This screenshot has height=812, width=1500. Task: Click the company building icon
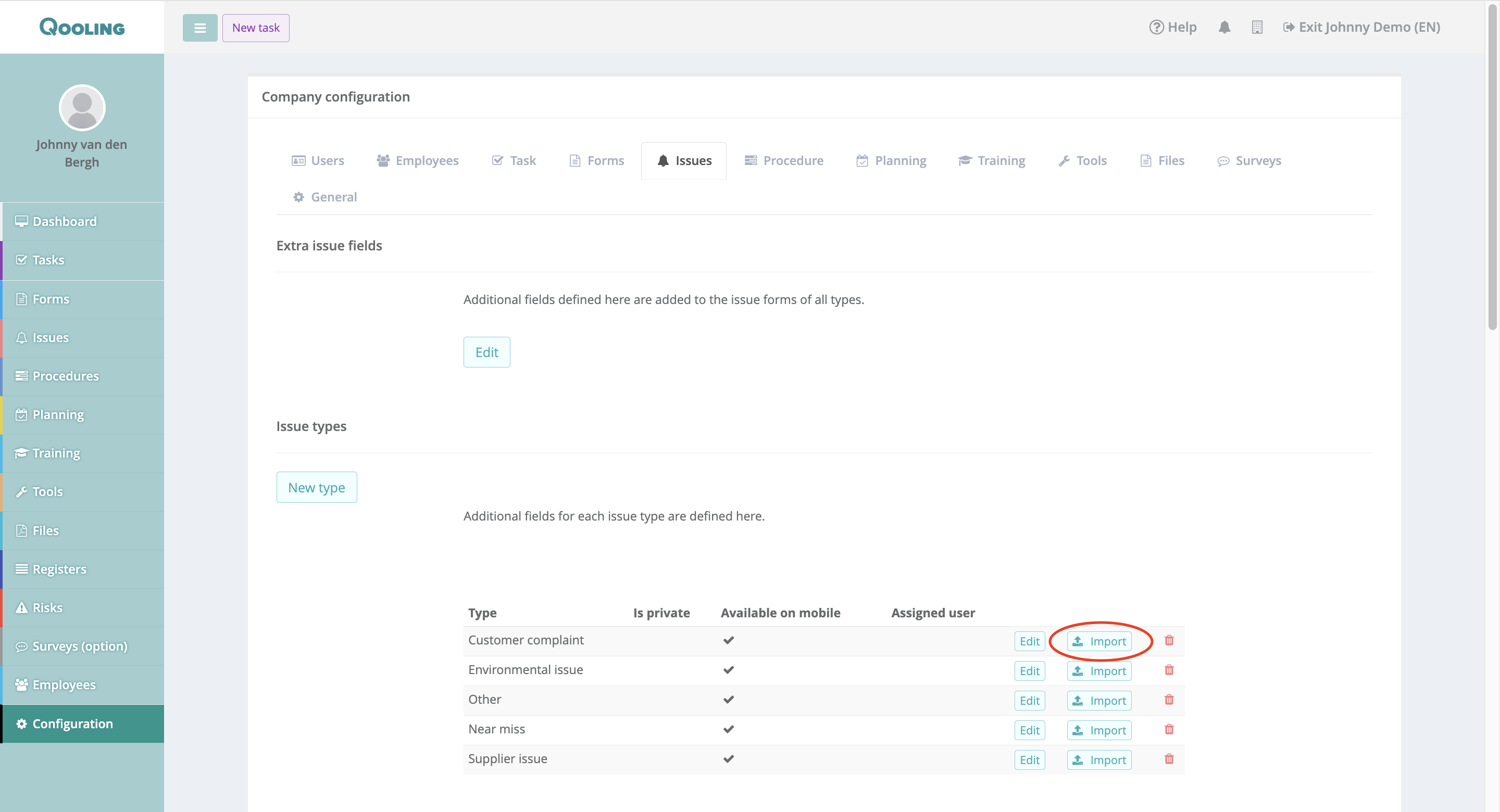(x=1257, y=28)
